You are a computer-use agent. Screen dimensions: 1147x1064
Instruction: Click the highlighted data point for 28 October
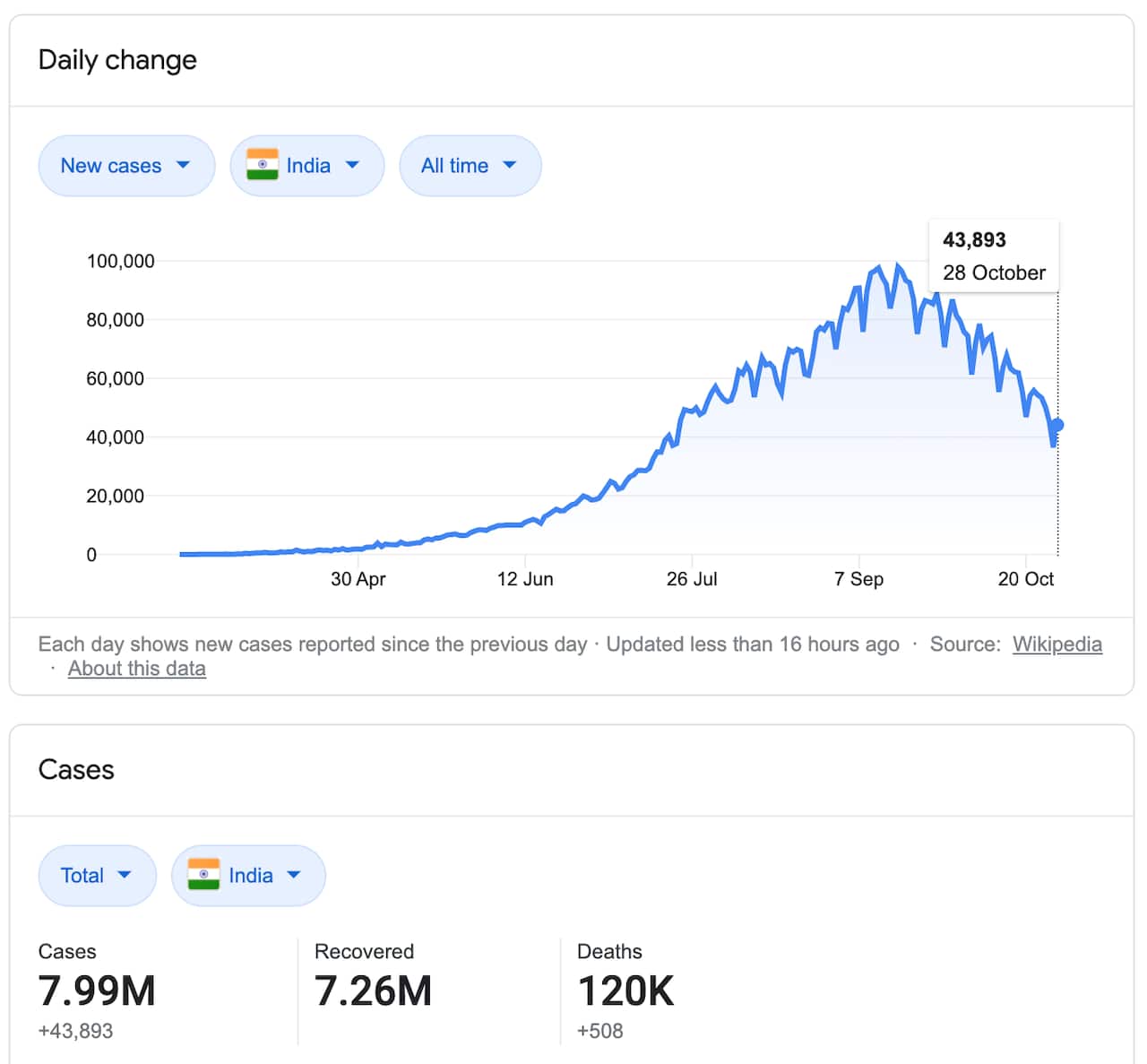[1057, 424]
